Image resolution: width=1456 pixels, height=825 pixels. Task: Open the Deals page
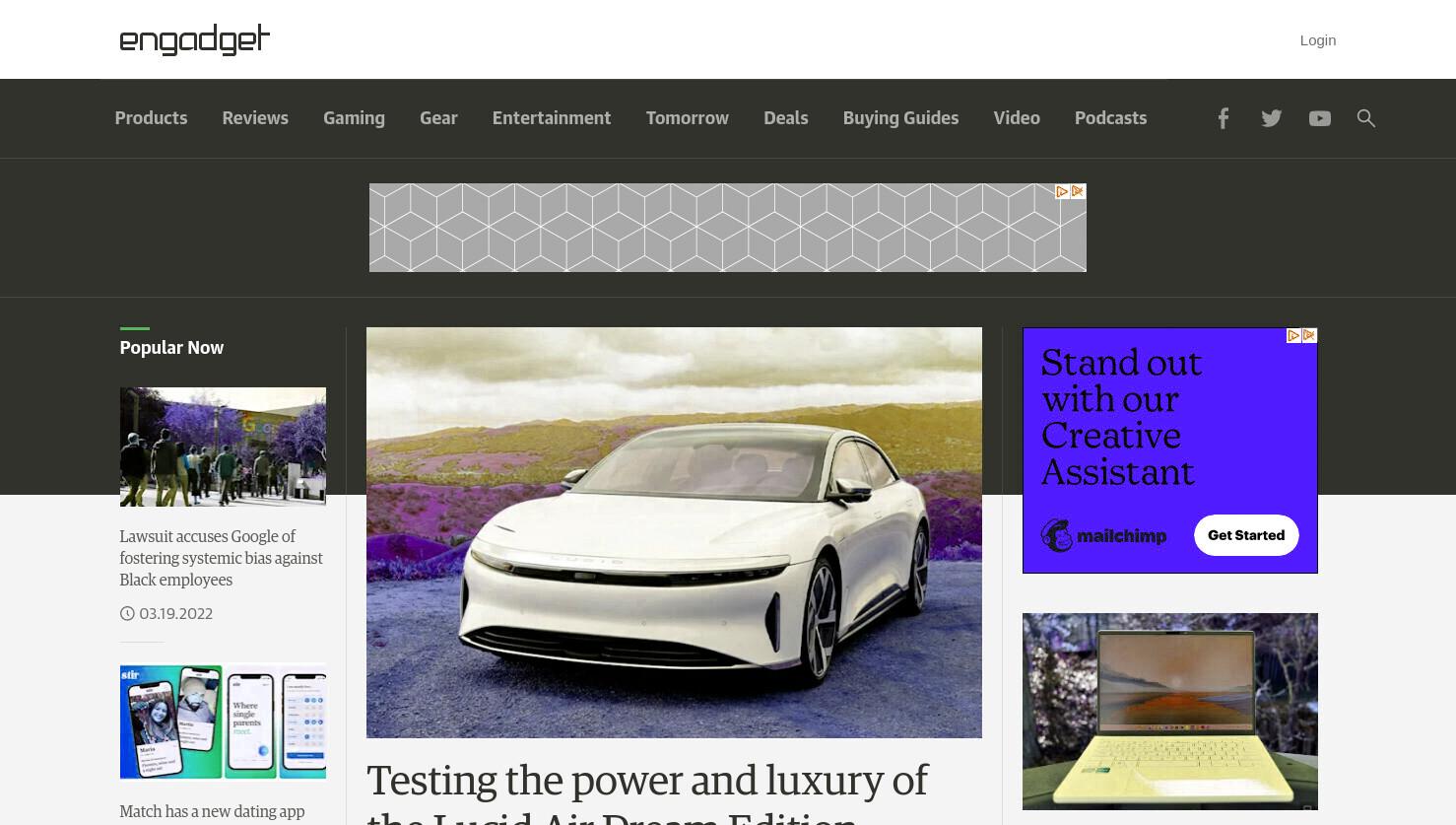coord(785,118)
